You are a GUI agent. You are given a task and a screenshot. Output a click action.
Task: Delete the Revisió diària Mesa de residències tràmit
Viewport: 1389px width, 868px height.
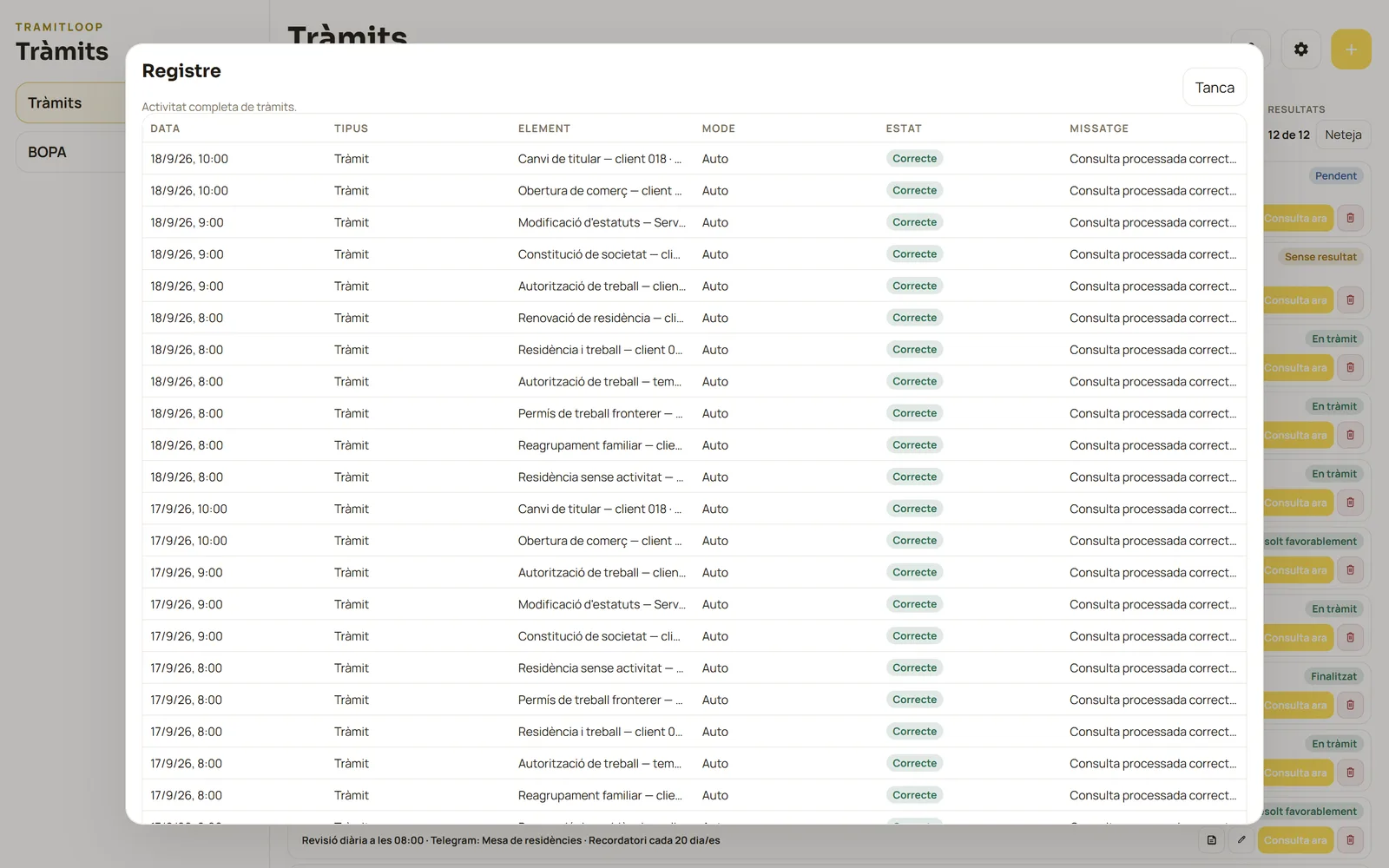pos(1350,840)
